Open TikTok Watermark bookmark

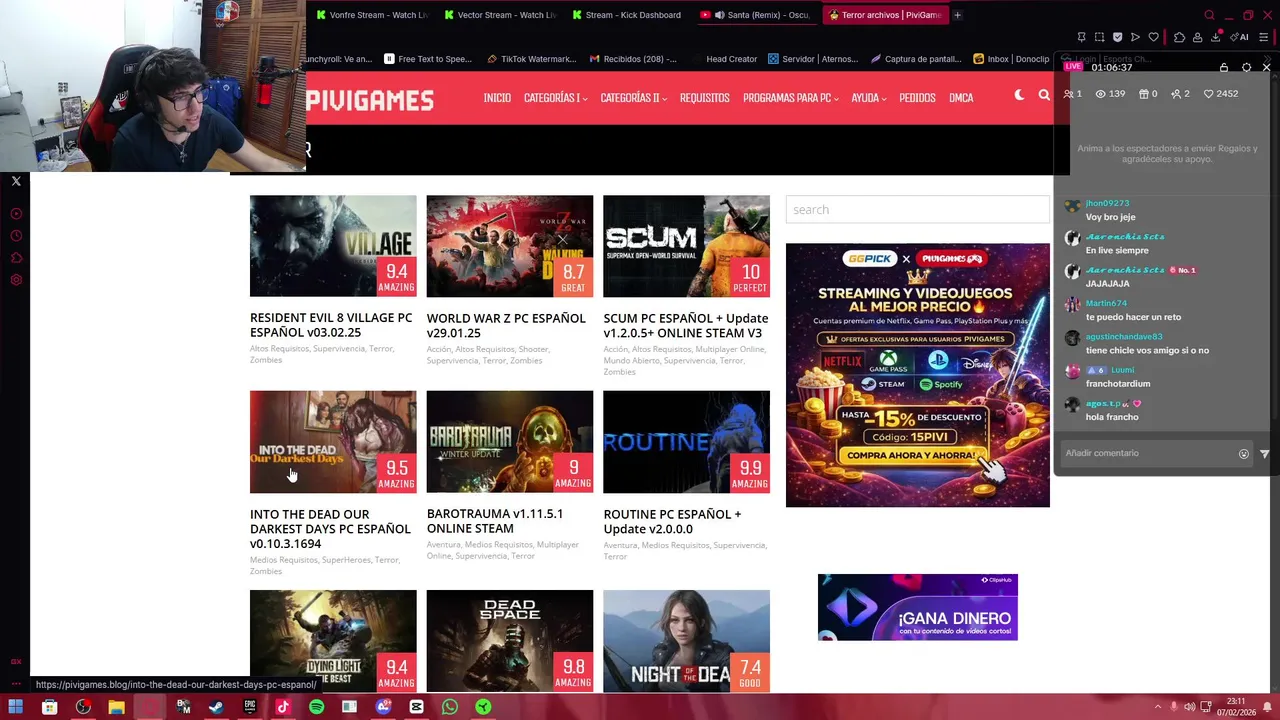(x=530, y=59)
